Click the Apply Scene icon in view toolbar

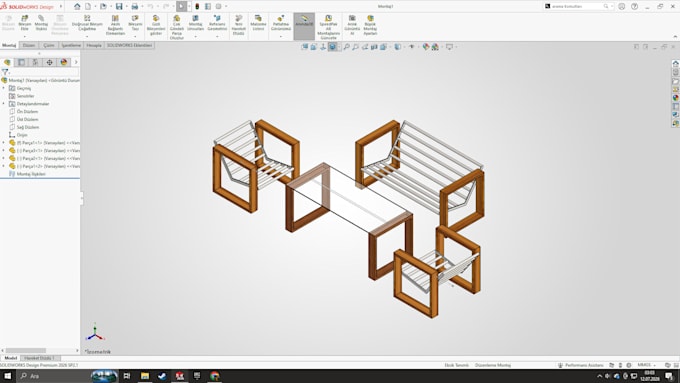435,47
